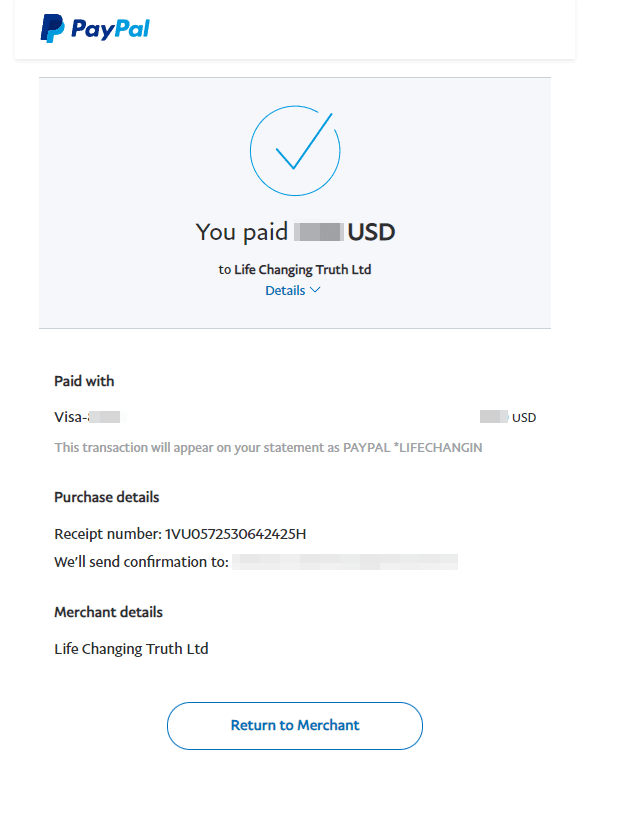This screenshot has height=823, width=624.
Task: Select the blurred amount in the heading
Action: (318, 232)
